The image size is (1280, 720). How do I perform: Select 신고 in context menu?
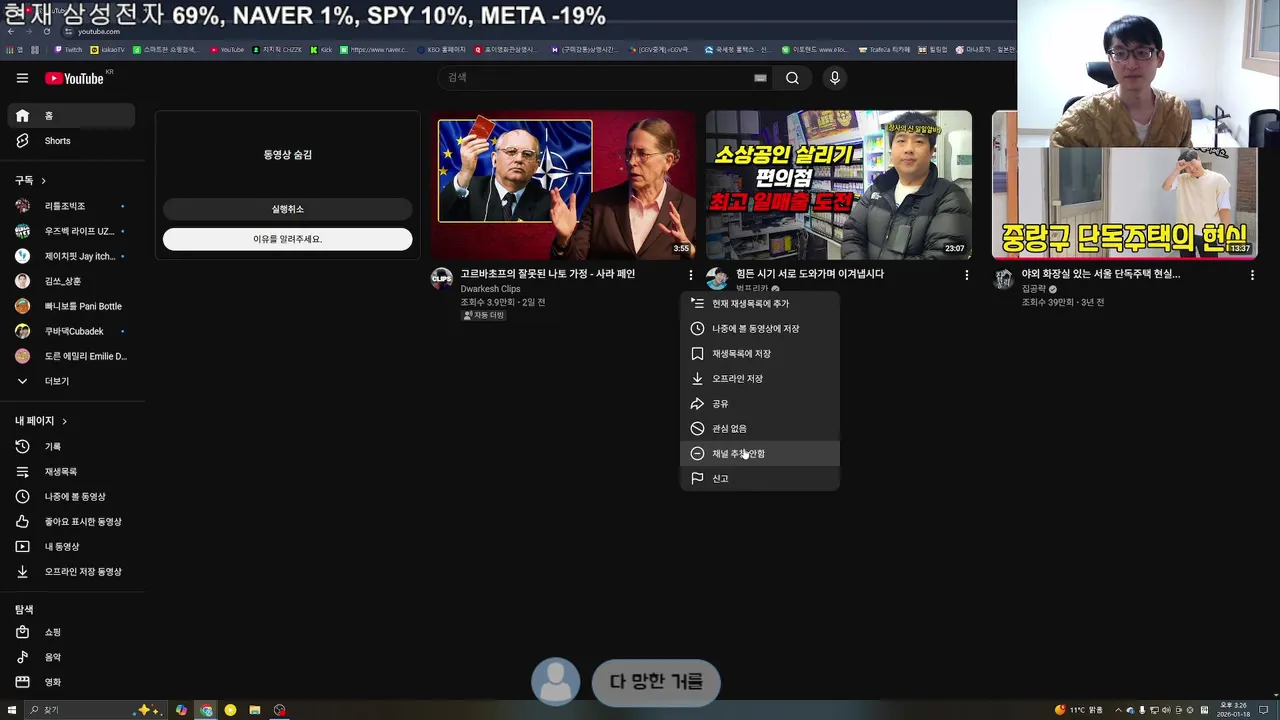760,479
